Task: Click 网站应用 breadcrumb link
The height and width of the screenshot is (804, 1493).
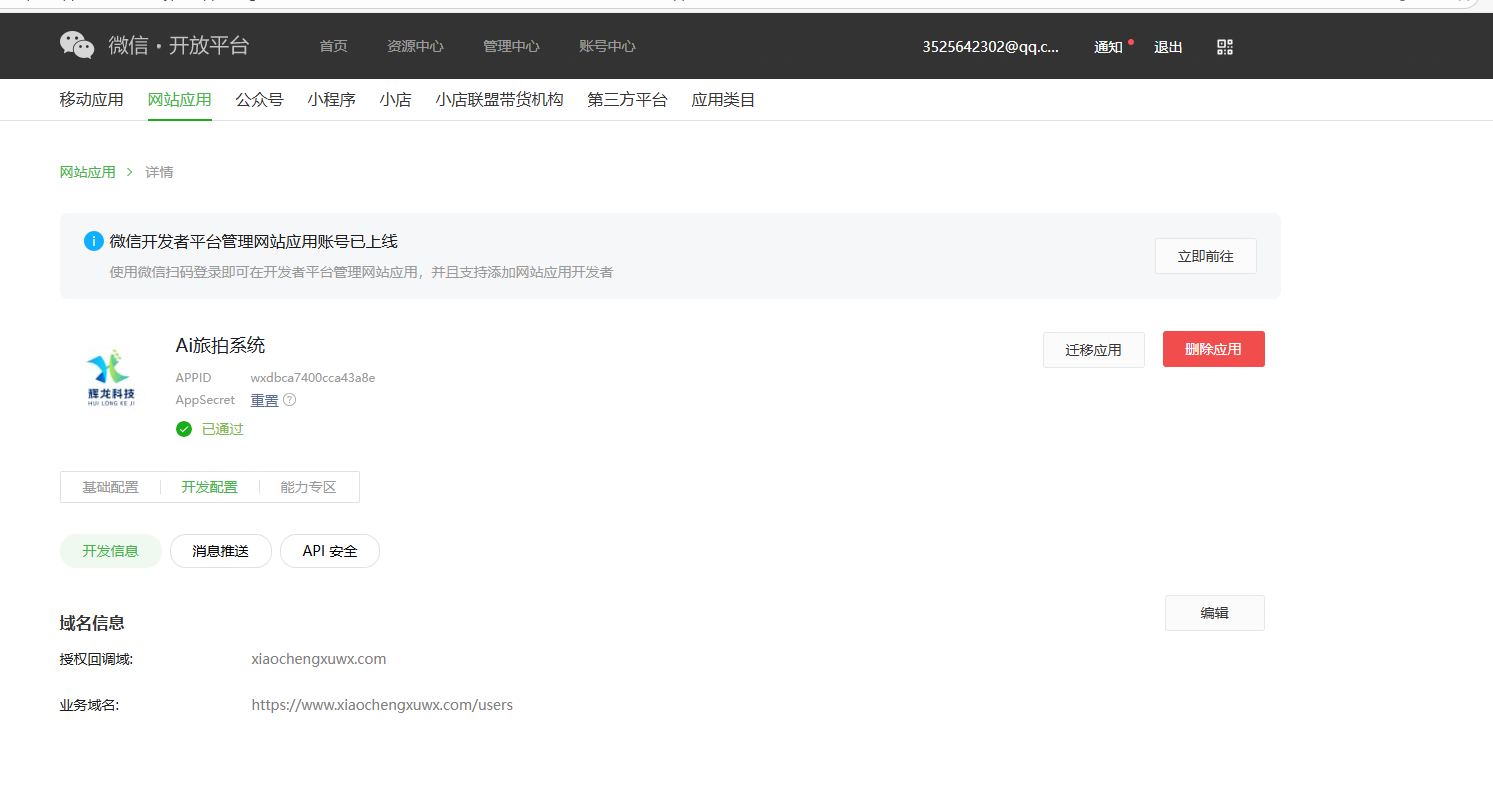Action: 88,172
